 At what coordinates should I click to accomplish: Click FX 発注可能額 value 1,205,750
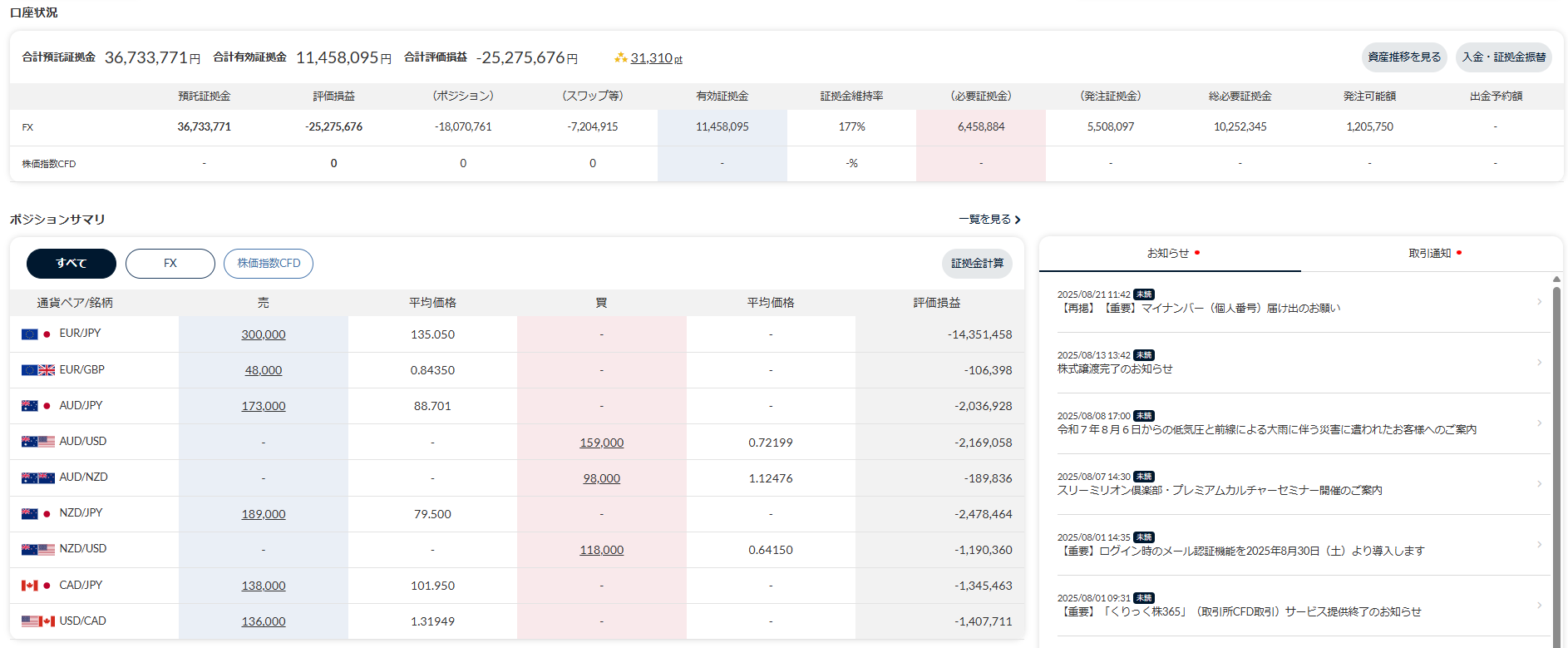click(x=1369, y=127)
